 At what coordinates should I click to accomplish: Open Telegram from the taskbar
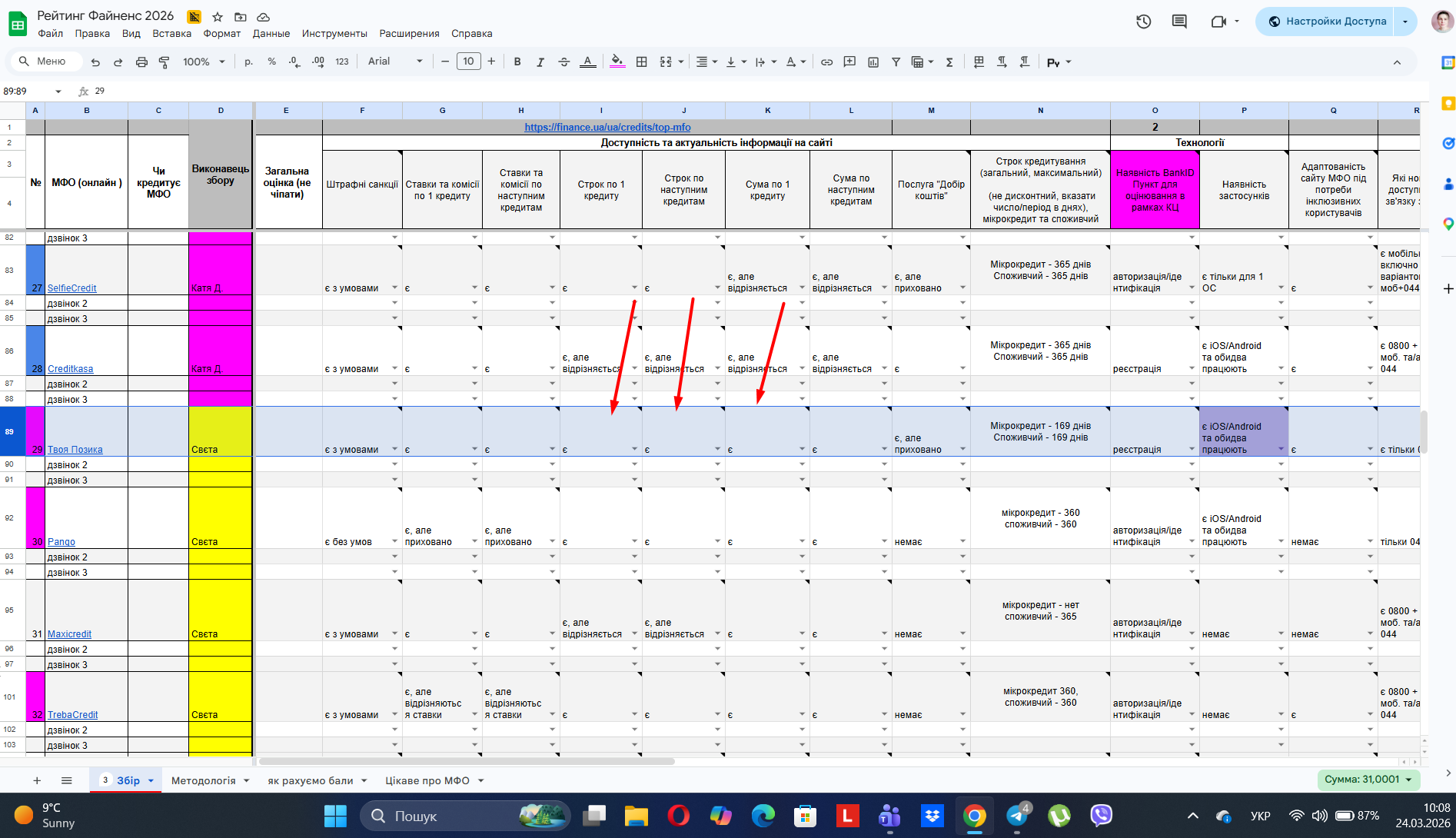point(1017,816)
